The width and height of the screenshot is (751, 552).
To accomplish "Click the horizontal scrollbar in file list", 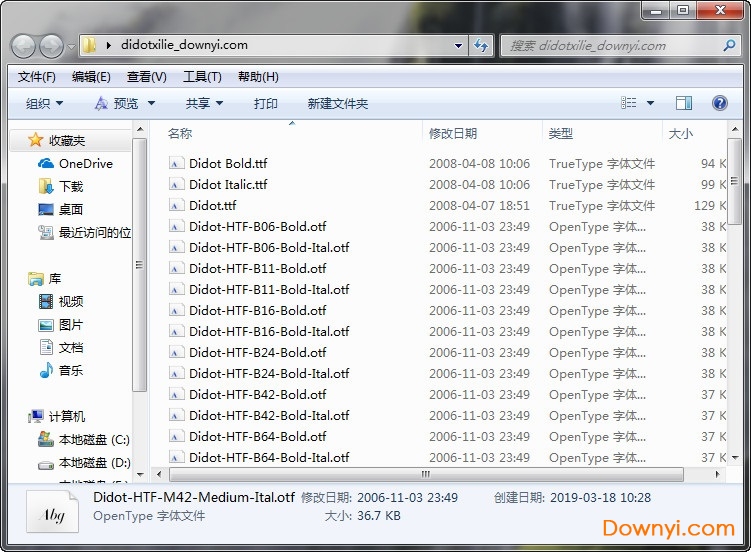I will coord(425,474).
